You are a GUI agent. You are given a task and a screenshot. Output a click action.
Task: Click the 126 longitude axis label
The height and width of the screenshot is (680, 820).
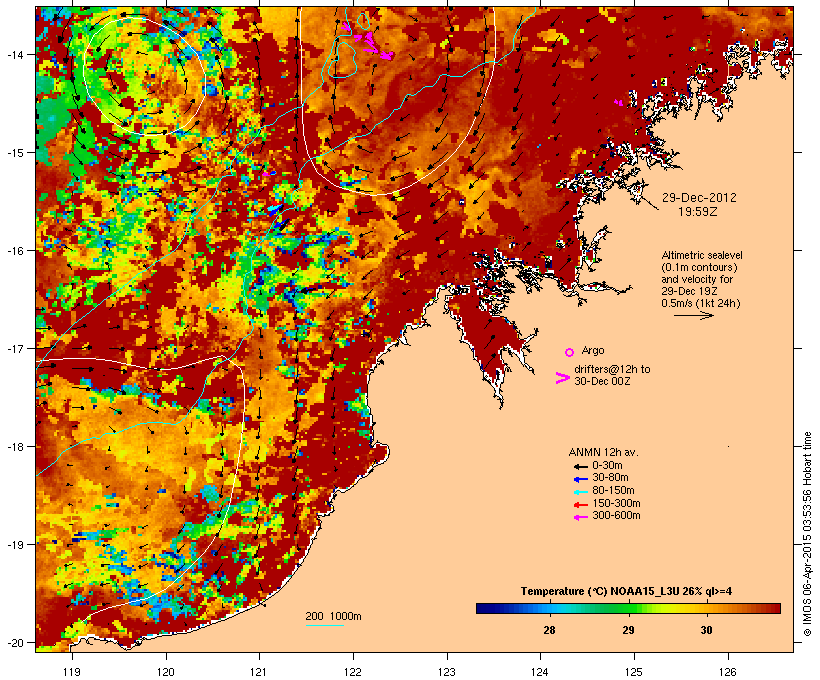coord(728,672)
